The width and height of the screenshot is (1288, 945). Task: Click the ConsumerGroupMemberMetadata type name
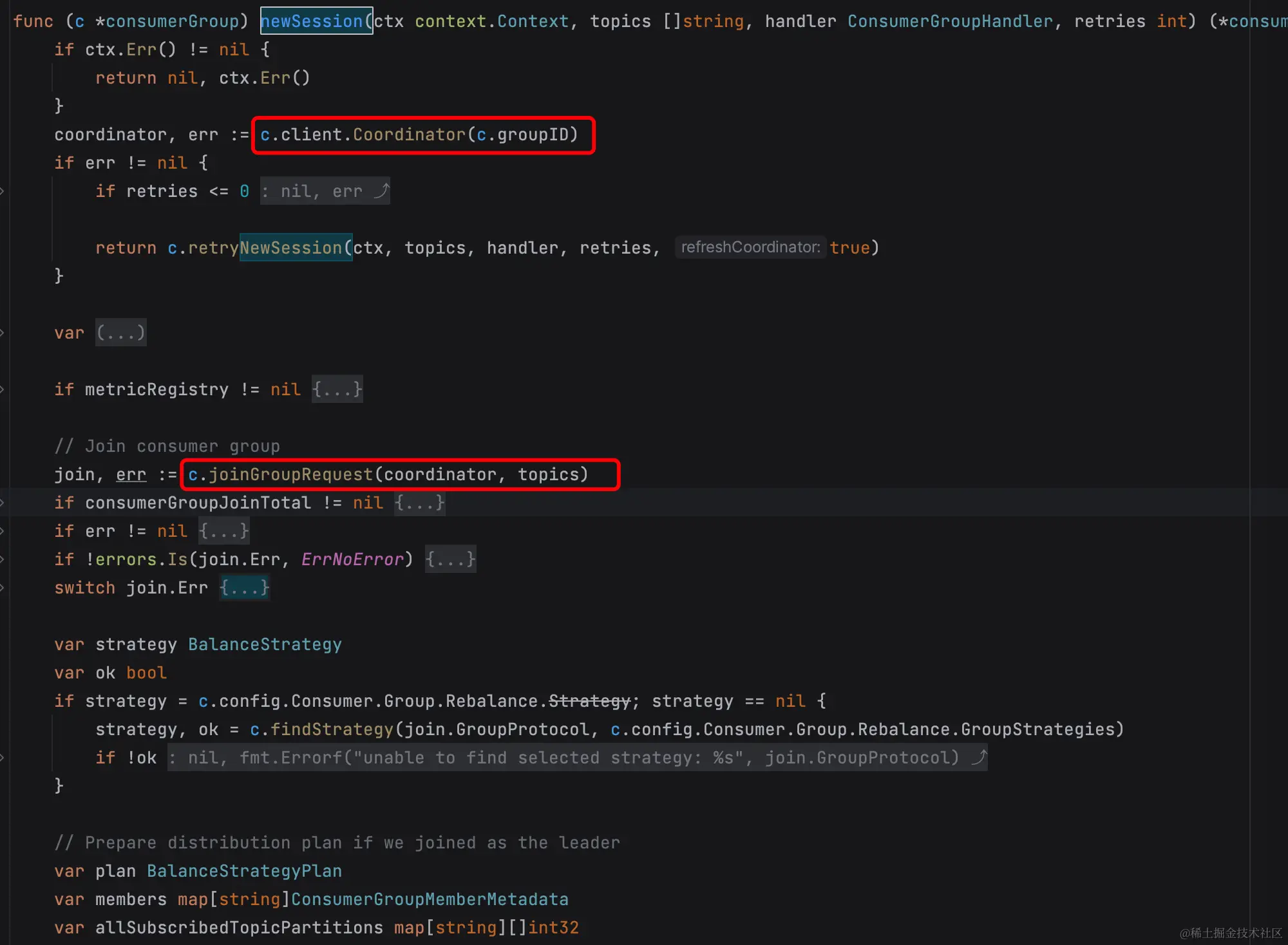click(430, 899)
